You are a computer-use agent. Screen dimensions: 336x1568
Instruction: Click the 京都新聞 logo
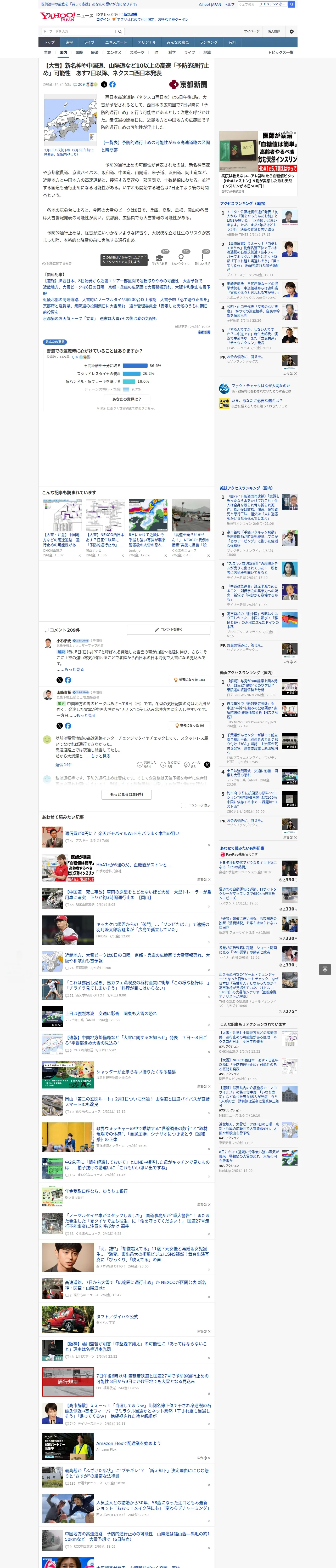coord(188,85)
